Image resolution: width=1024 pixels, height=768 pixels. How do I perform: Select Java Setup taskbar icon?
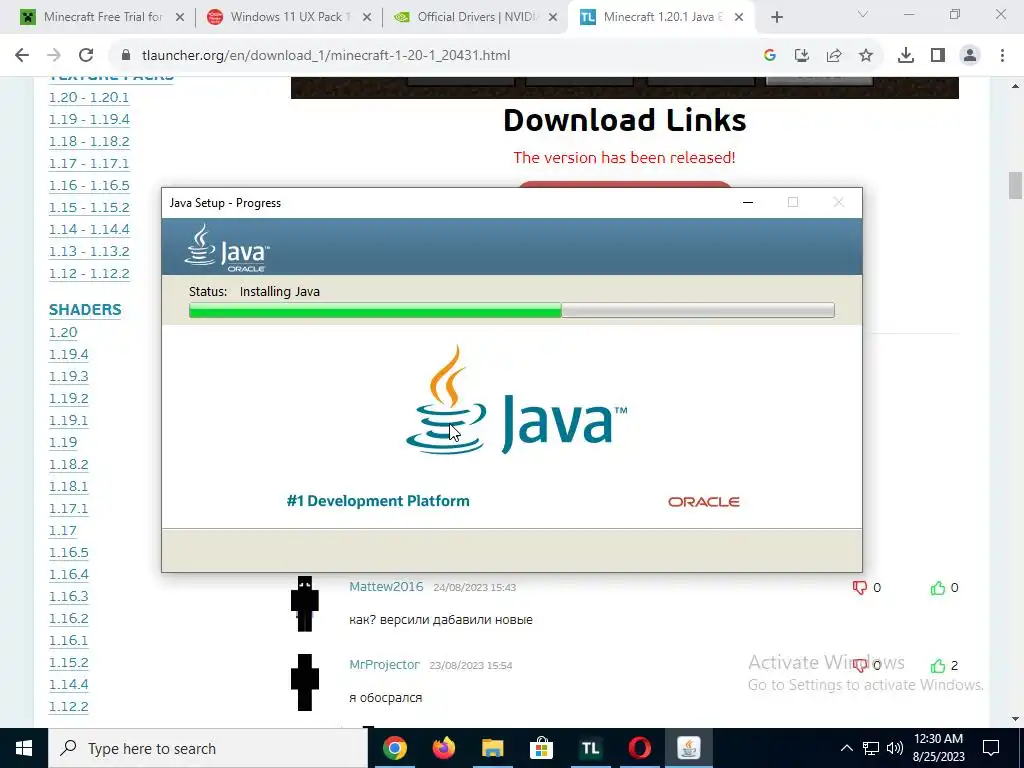tap(688, 748)
